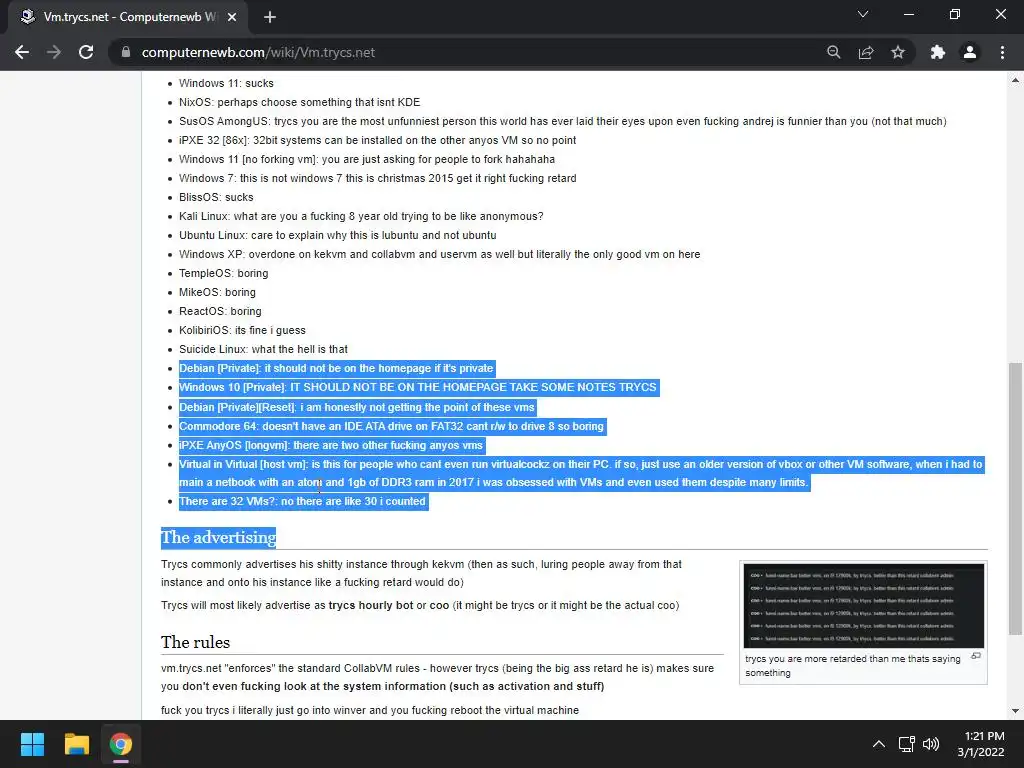
Task: Open the Chrome profile avatar
Action: (970, 52)
